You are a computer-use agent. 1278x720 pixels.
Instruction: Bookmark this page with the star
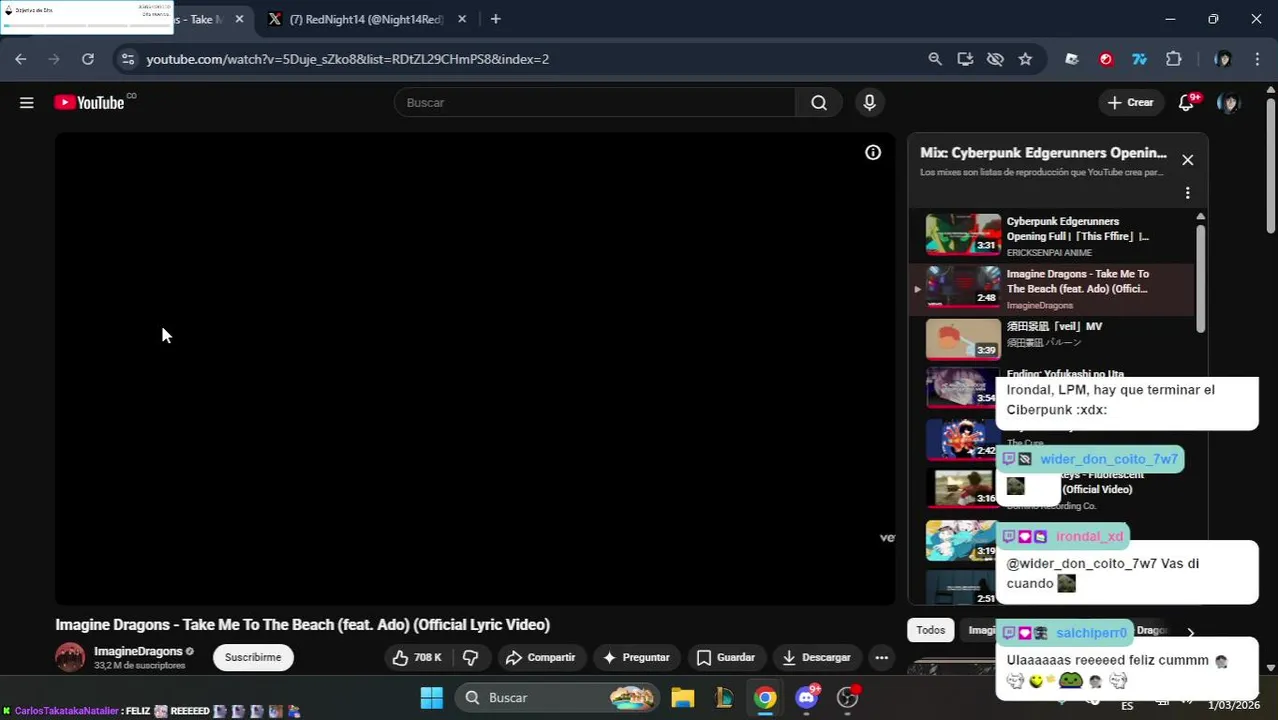(1025, 59)
